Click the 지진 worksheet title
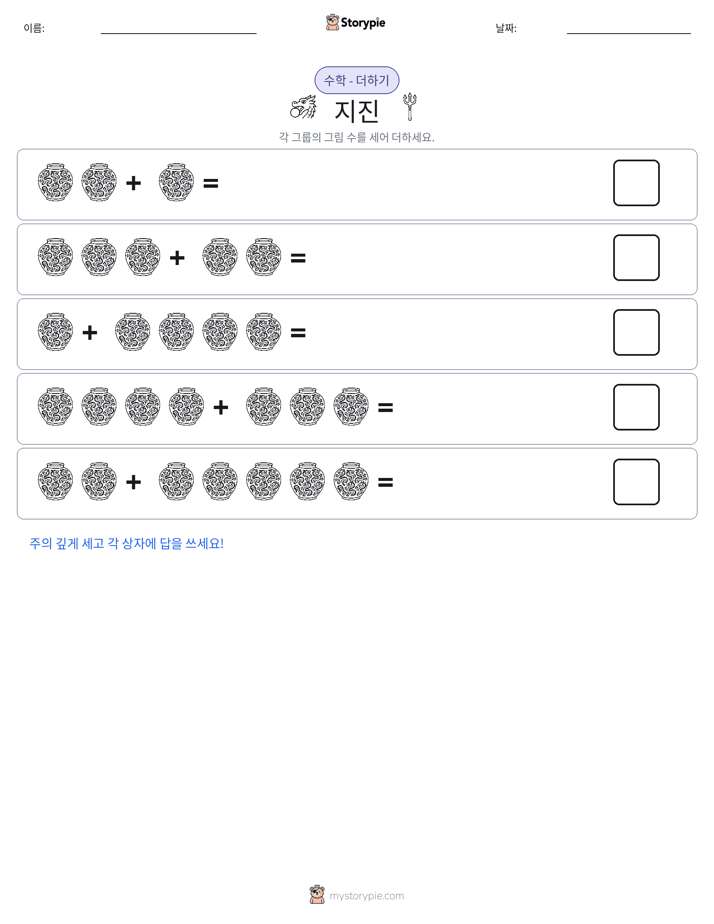The image size is (714, 924). [x=356, y=110]
